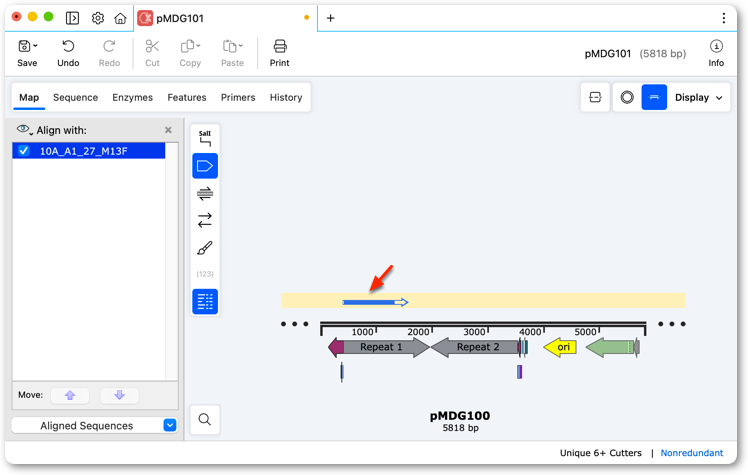This screenshot has width=748, height=475.
Task: Toggle SalI enzyme sites display
Action: click(205, 138)
